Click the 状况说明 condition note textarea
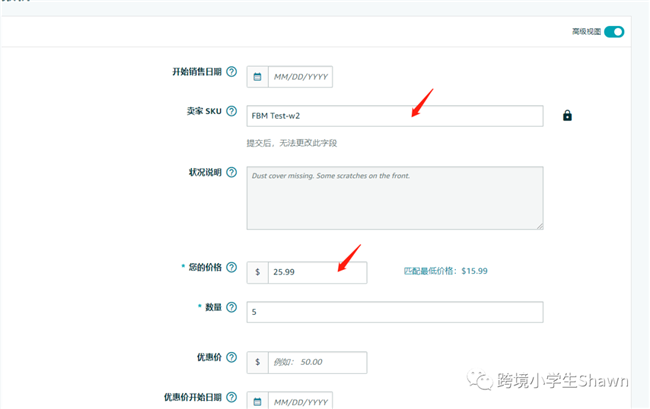 [395, 198]
